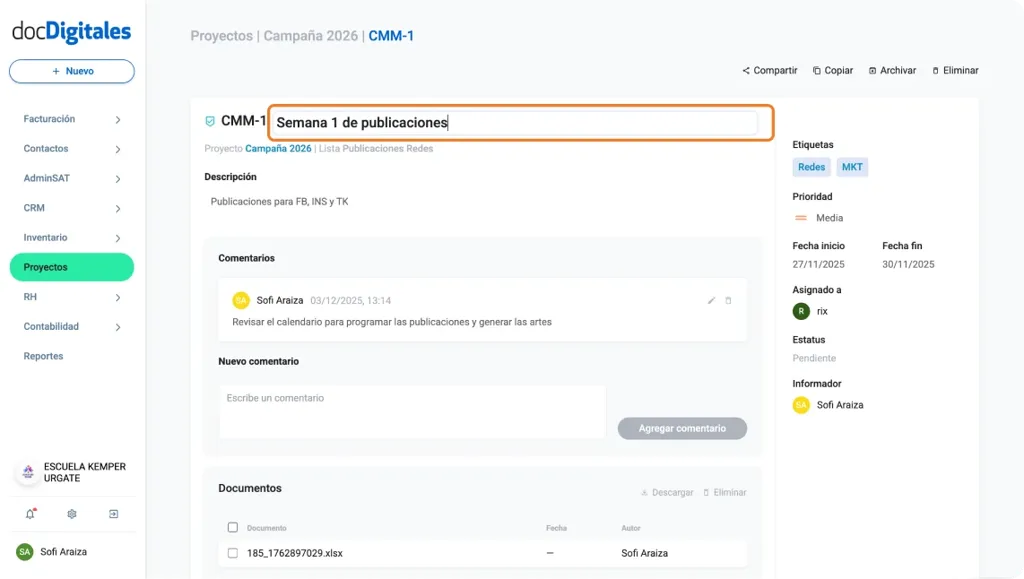This screenshot has width=1024, height=579.
Task: Click the rix avatar under Asignado a
Action: [x=800, y=311]
